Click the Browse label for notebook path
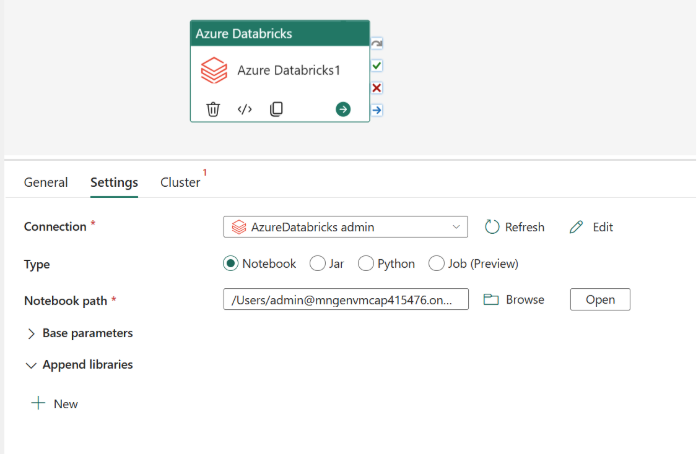The image size is (697, 454). (x=525, y=300)
